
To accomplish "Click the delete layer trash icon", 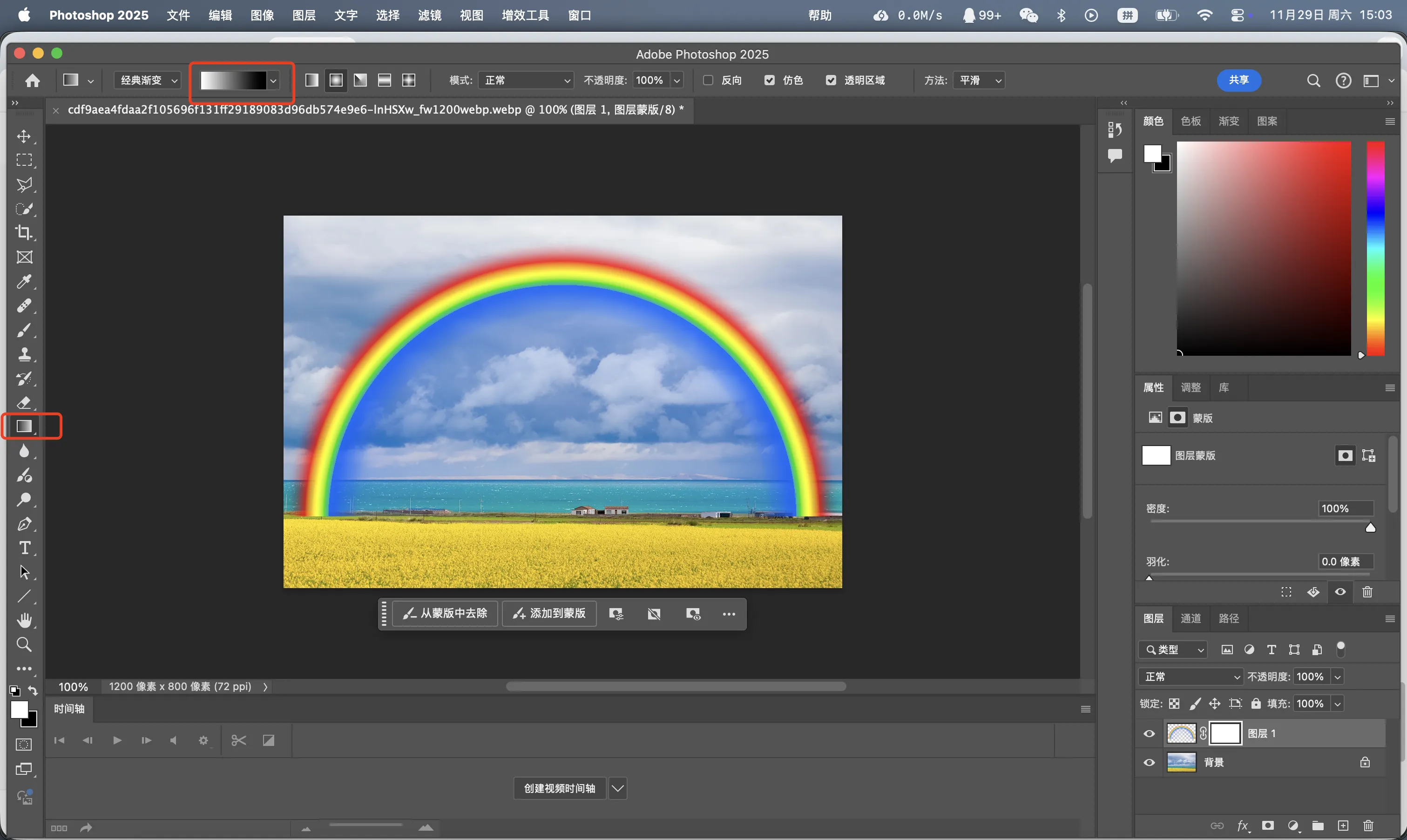I will [1368, 826].
